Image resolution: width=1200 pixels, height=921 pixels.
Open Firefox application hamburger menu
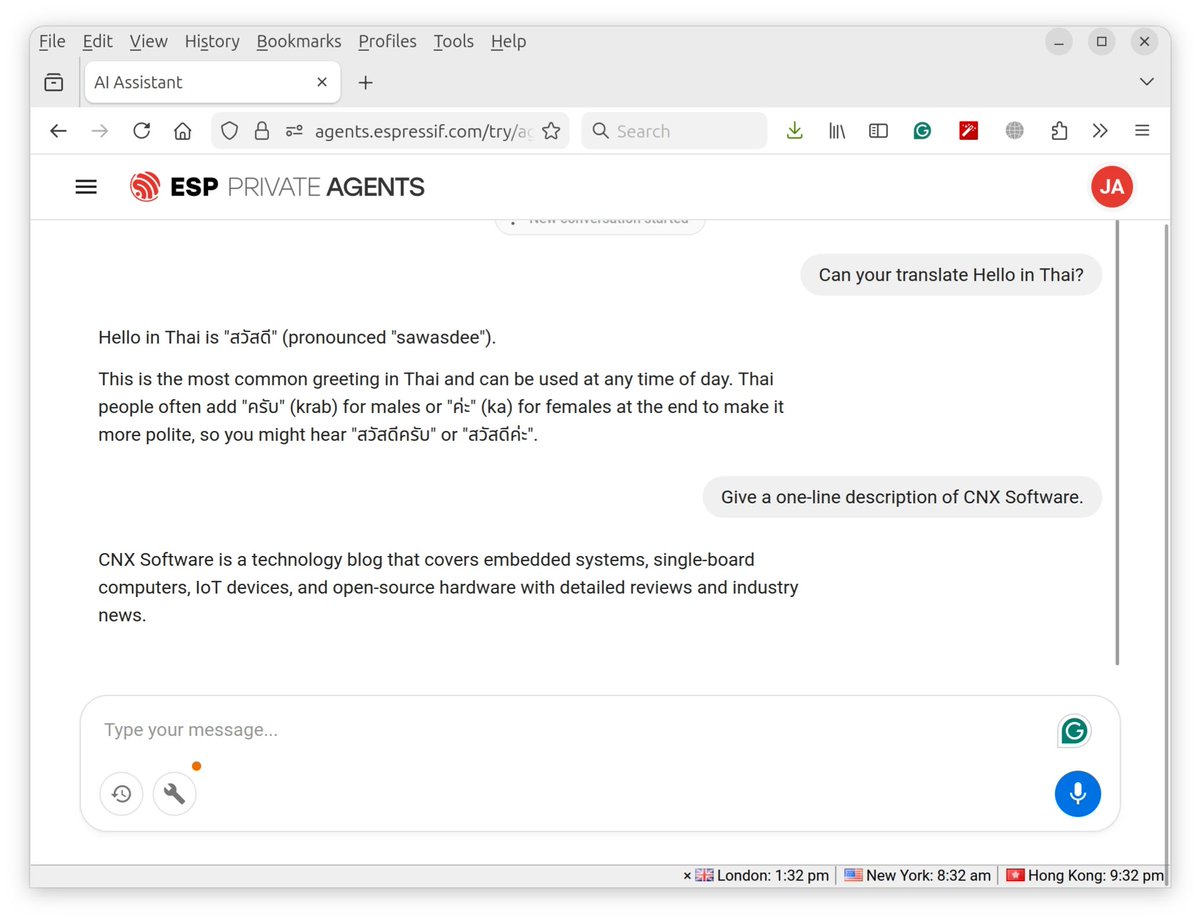[1142, 131]
